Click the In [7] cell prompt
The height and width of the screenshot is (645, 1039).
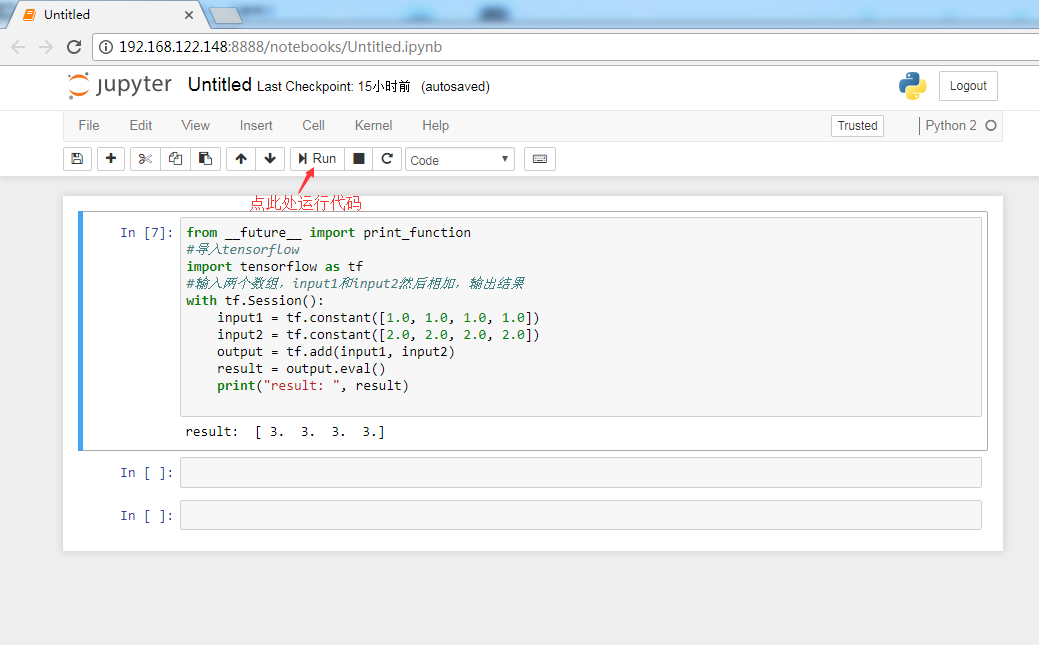146,233
